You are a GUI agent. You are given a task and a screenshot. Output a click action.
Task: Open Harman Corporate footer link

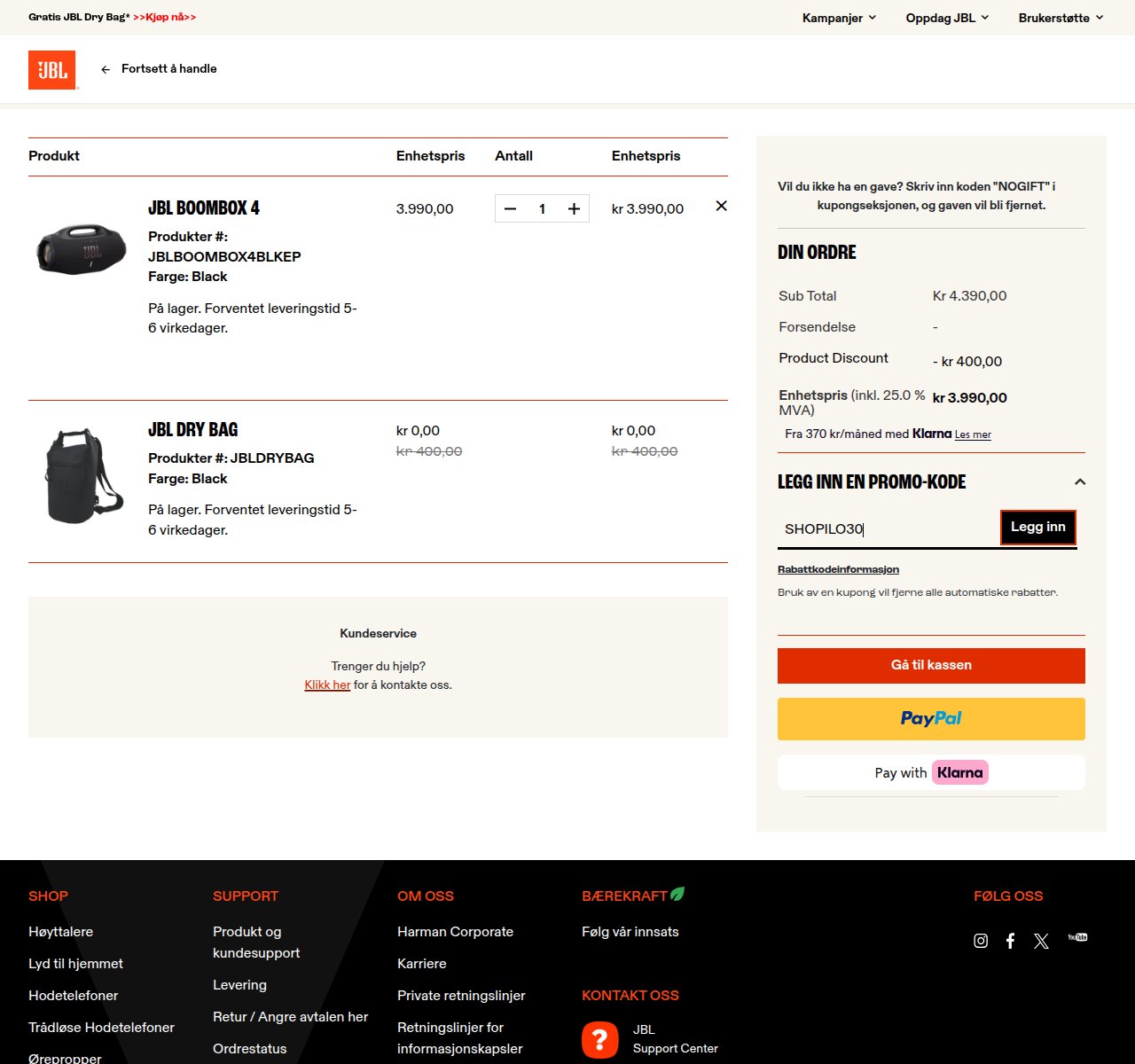click(x=455, y=931)
